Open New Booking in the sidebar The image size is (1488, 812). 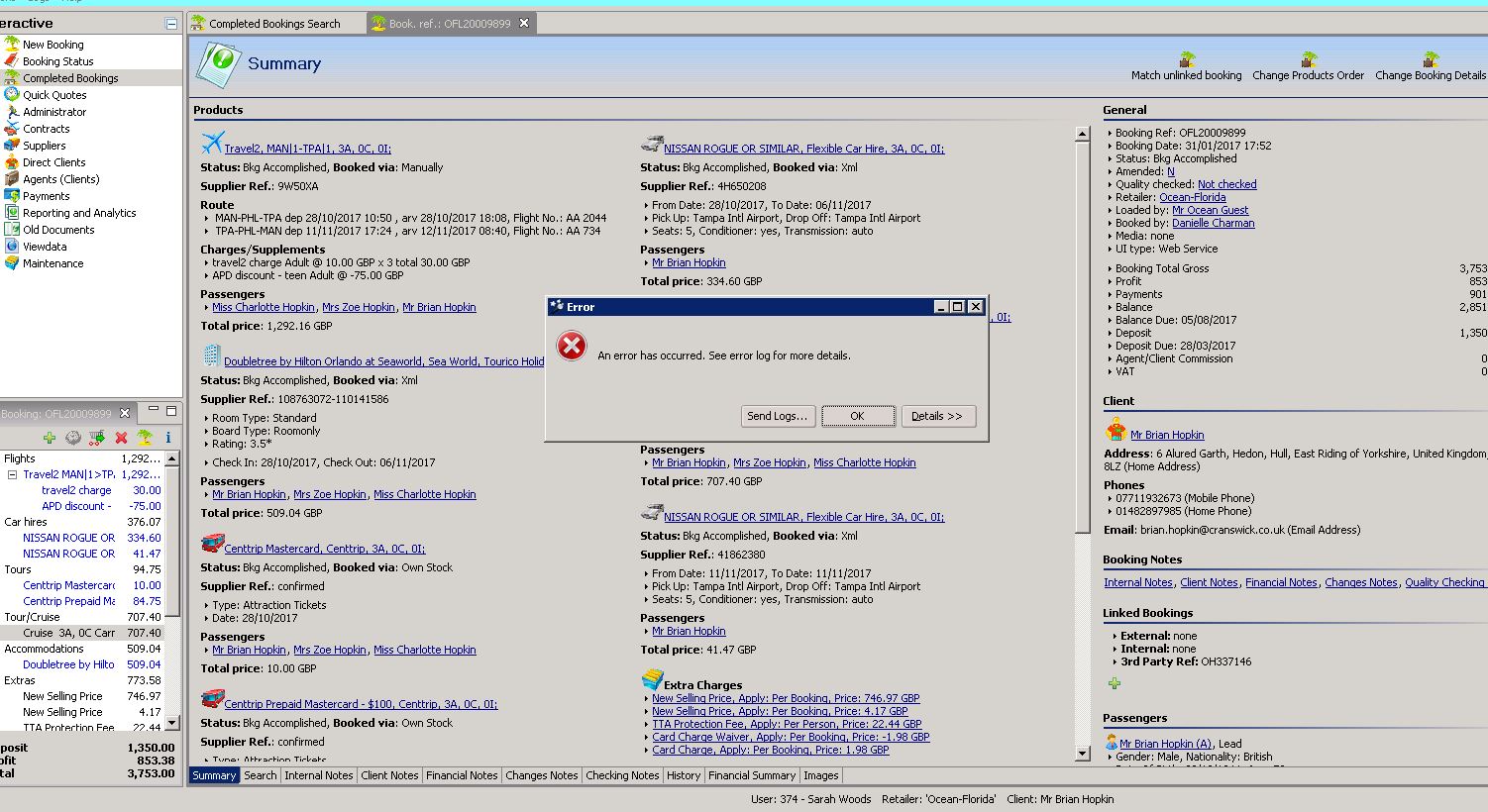[x=53, y=45]
